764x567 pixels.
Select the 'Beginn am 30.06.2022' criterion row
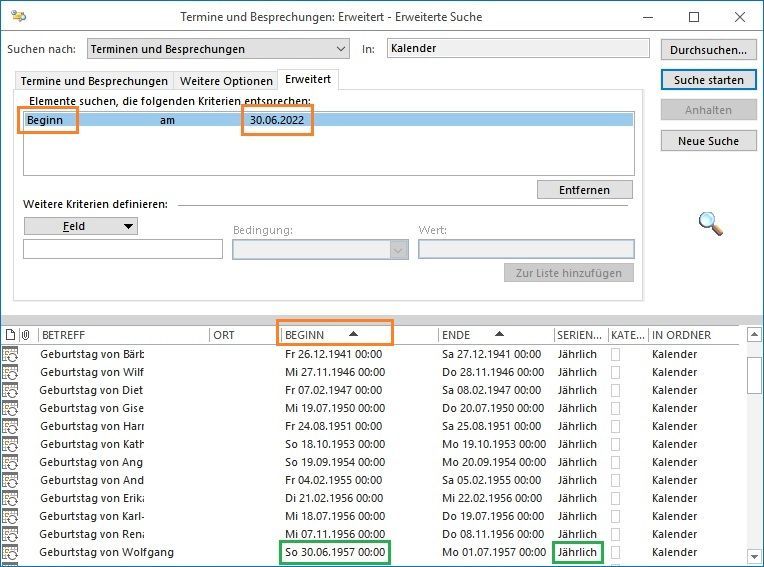pyautogui.click(x=329, y=120)
